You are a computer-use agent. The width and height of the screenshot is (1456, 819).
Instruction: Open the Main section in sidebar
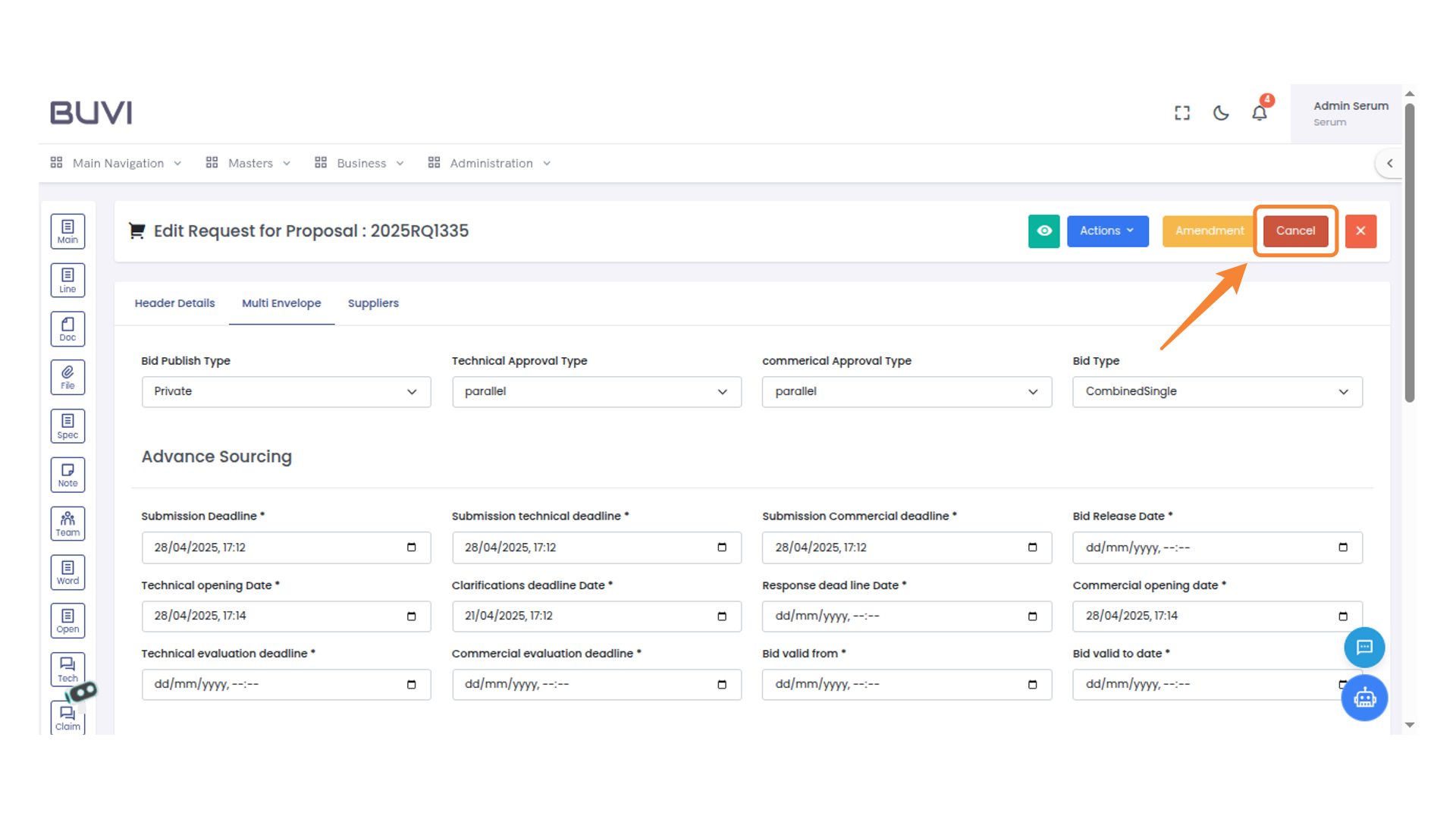pyautogui.click(x=67, y=231)
